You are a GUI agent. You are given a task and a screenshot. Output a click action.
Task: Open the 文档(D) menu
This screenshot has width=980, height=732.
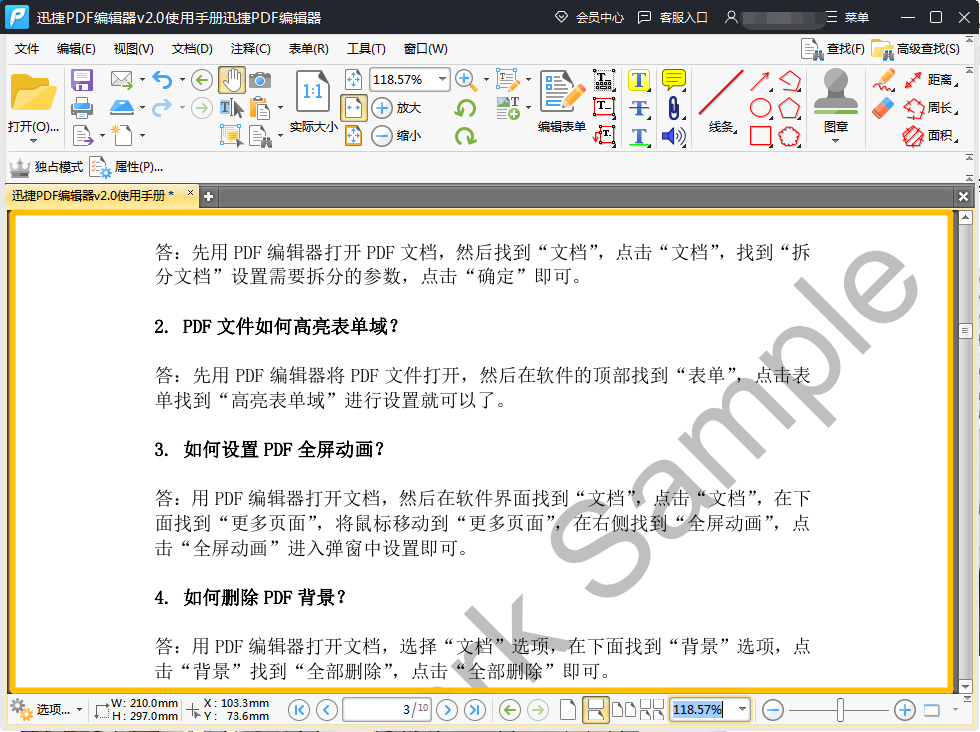tap(192, 49)
